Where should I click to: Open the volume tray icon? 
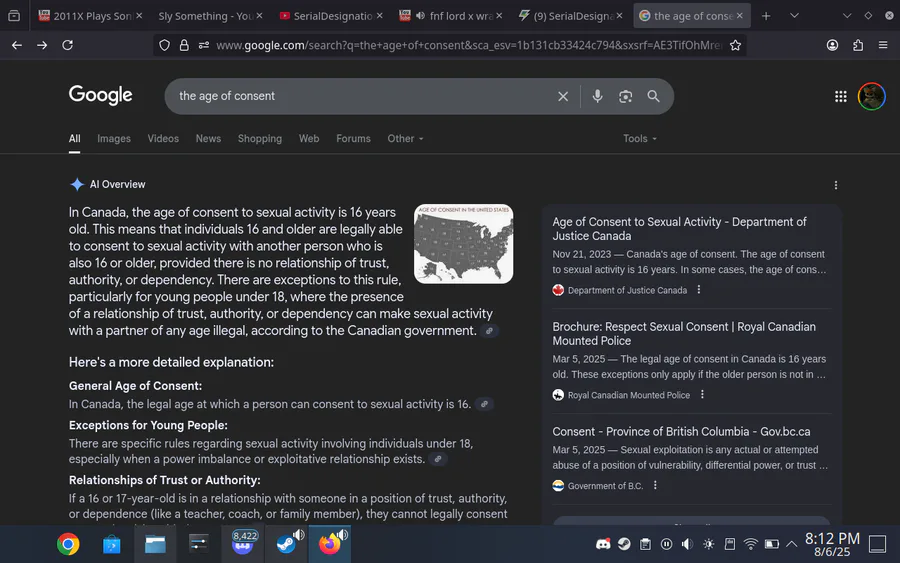click(x=687, y=544)
